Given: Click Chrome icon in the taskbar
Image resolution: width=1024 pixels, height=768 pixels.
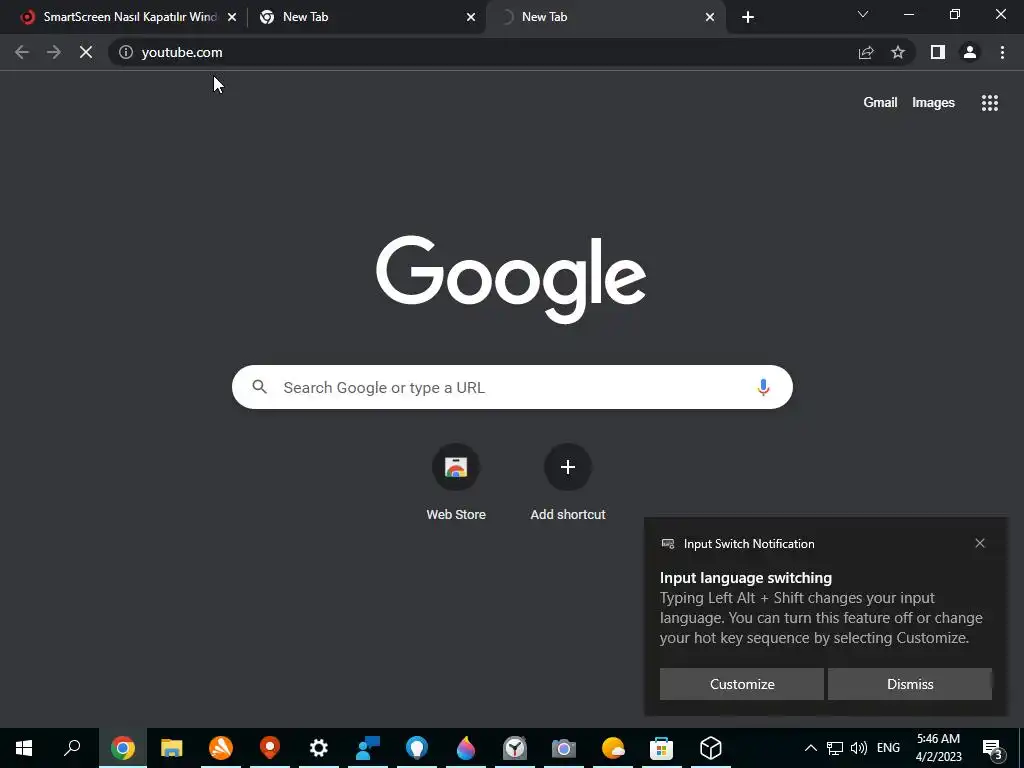Looking at the screenshot, I should coord(123,748).
